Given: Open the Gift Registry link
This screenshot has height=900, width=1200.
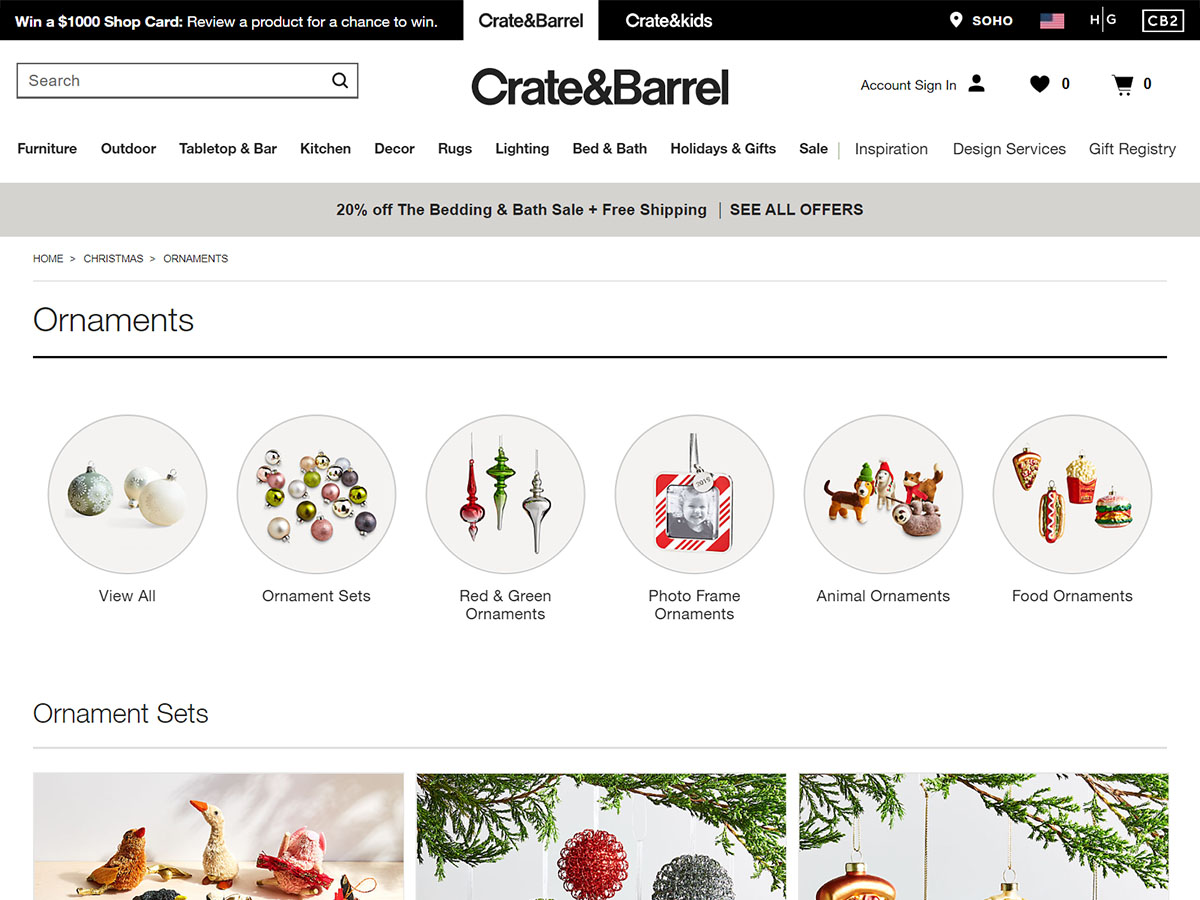Looking at the screenshot, I should 1132,148.
